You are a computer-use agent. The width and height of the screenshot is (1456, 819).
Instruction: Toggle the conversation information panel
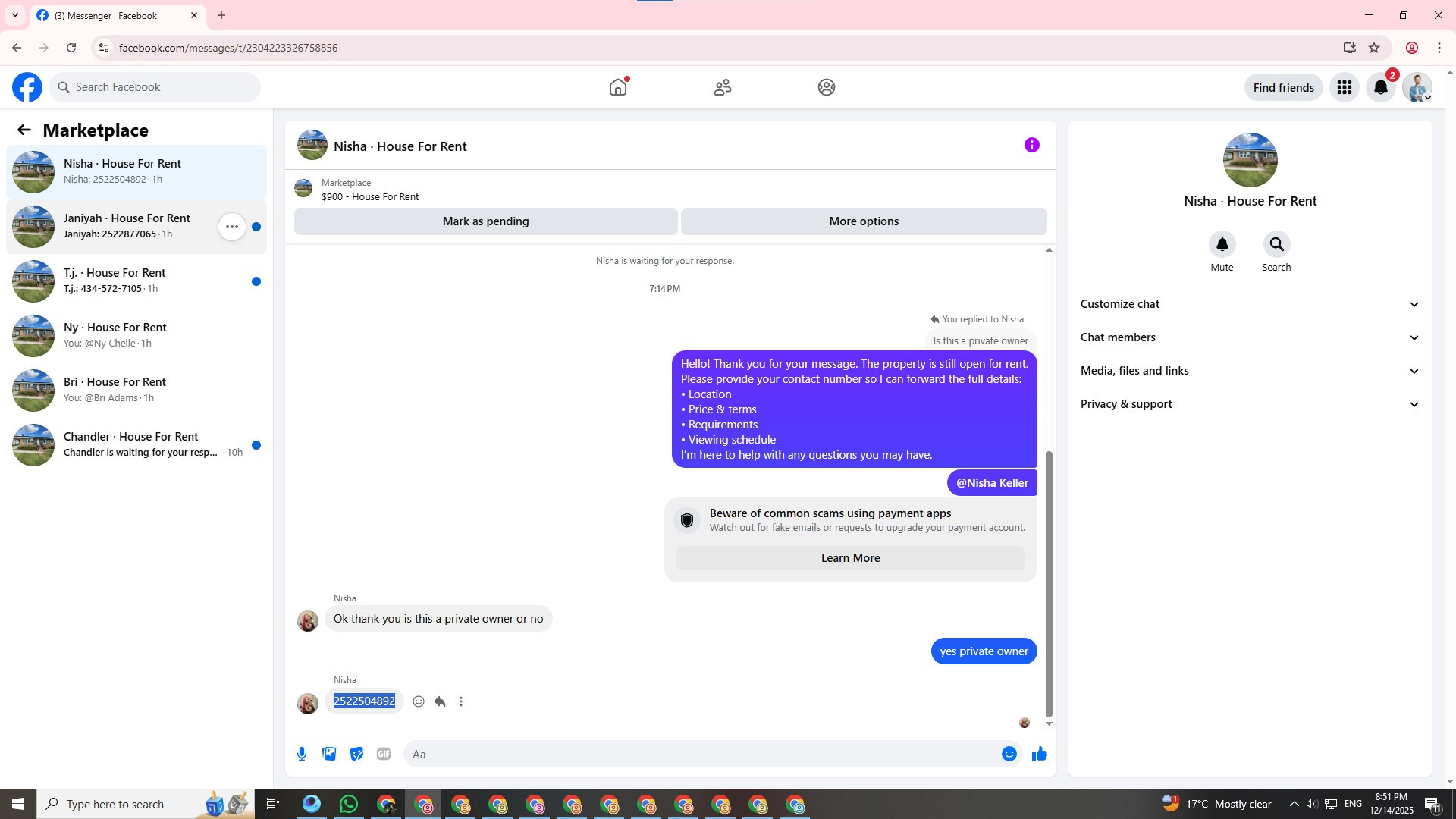pyautogui.click(x=1031, y=145)
